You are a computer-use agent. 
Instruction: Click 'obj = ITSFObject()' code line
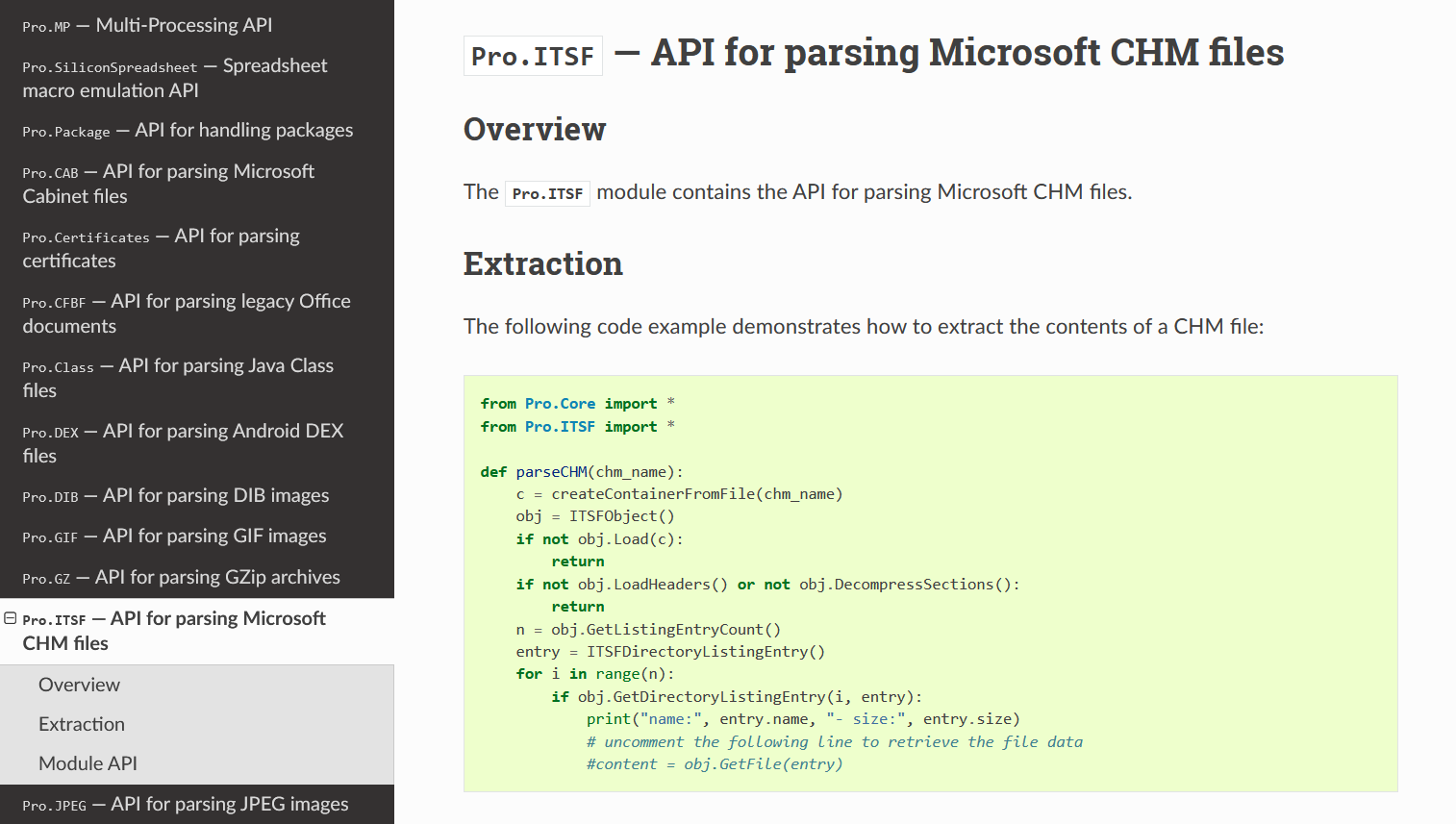point(595,516)
